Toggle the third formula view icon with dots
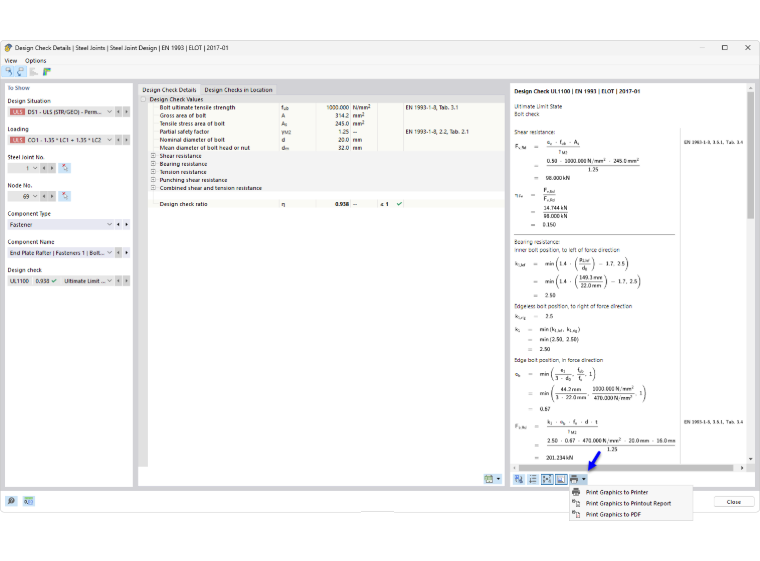 click(x=547, y=479)
